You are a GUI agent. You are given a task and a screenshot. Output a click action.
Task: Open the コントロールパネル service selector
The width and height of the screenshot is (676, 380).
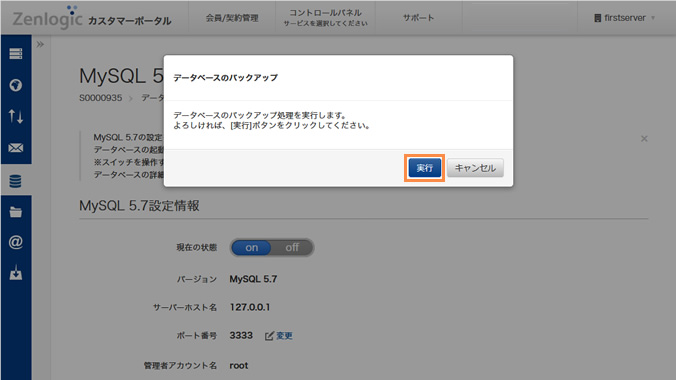[x=325, y=18]
